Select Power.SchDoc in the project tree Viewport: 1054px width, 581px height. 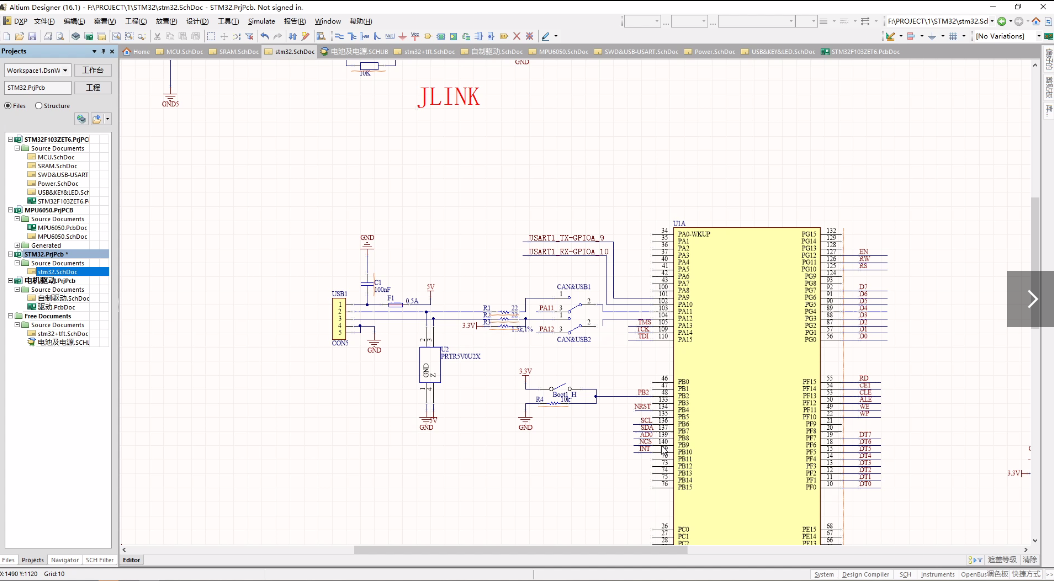58,183
